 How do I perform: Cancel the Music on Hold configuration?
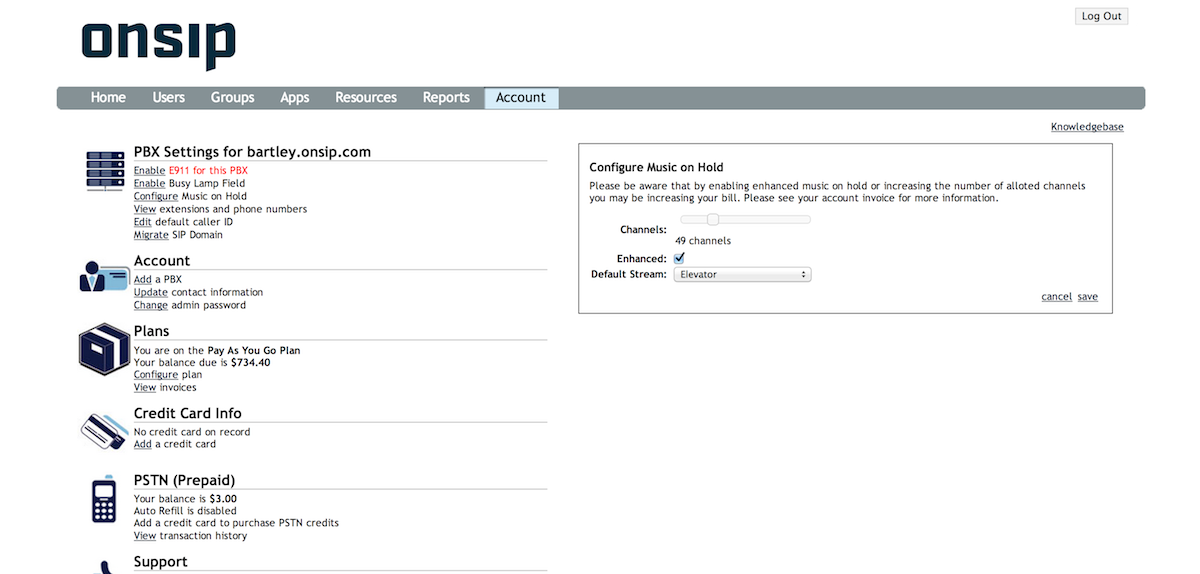pos(1056,297)
